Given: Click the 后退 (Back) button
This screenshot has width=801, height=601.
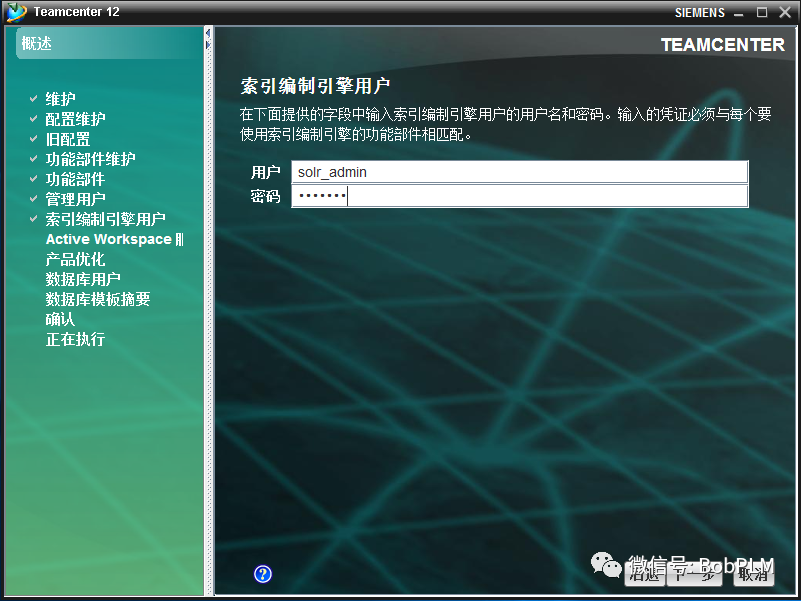Looking at the screenshot, I should click(x=644, y=574).
